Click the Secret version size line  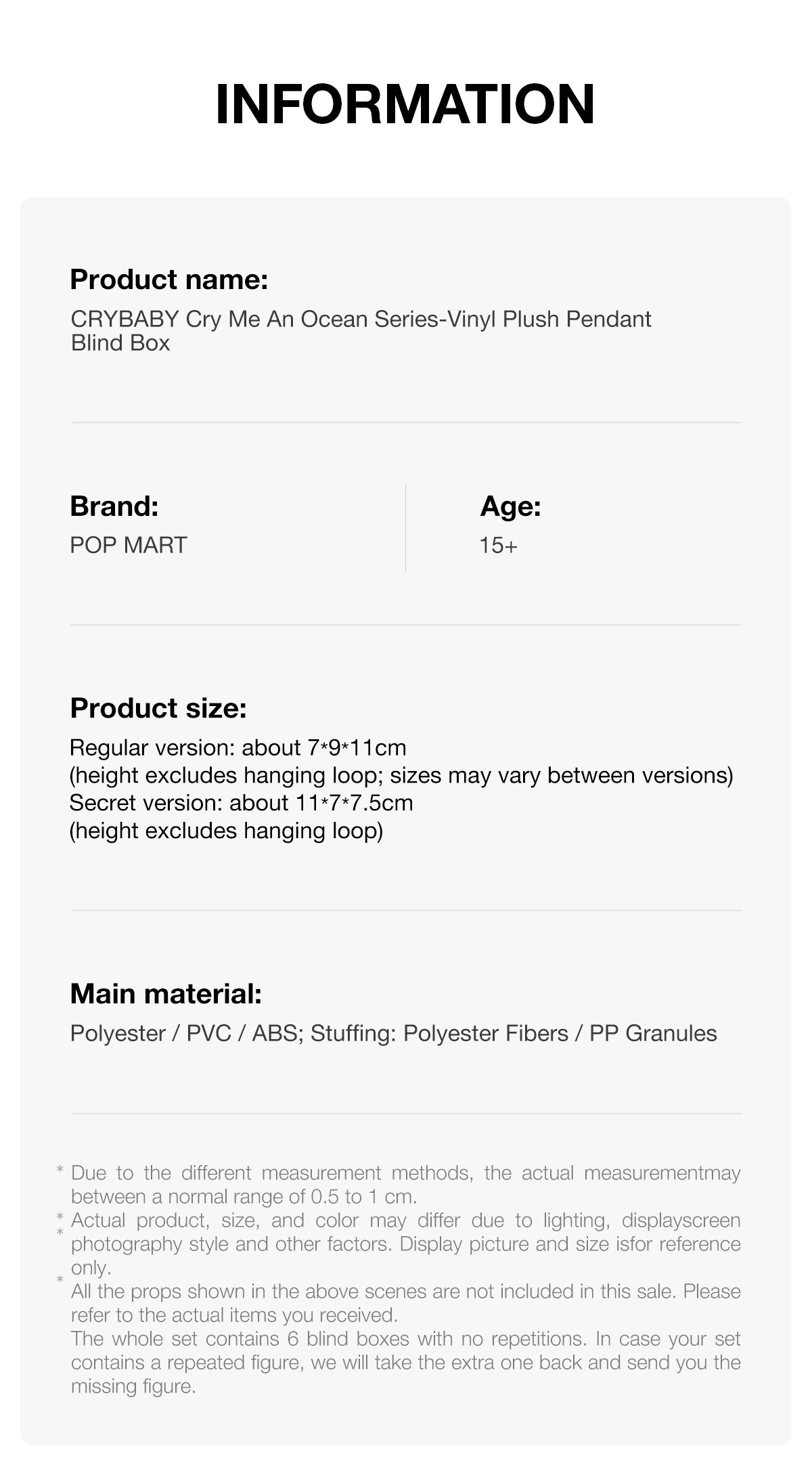[242, 804]
